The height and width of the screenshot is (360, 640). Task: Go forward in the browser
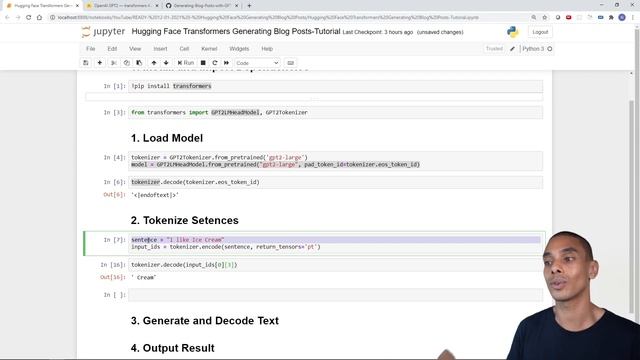(18, 18)
